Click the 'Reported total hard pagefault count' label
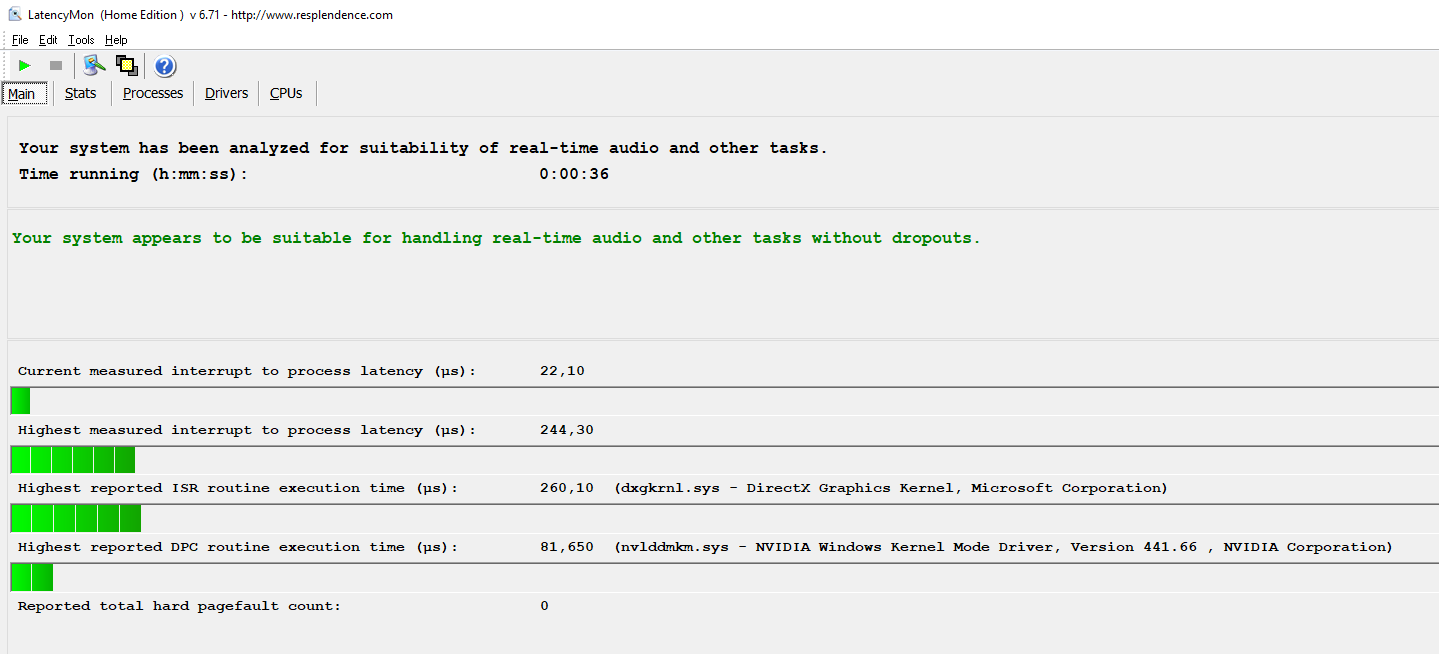Screen dimensions: 1439x654 click(179, 606)
